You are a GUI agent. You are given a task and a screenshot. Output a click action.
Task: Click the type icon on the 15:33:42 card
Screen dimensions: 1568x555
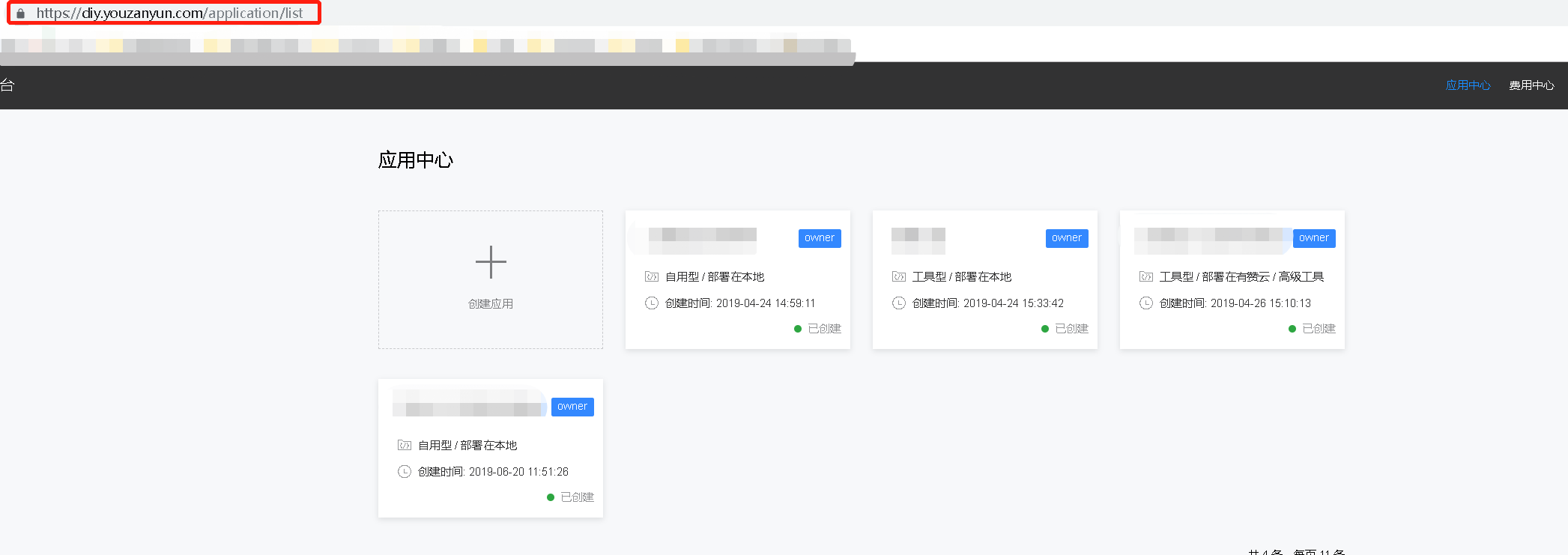899,276
